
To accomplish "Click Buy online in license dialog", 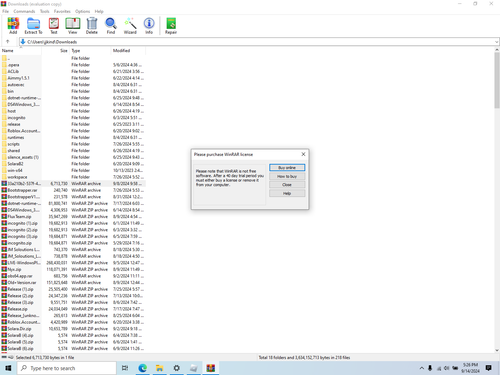I will (287, 167).
